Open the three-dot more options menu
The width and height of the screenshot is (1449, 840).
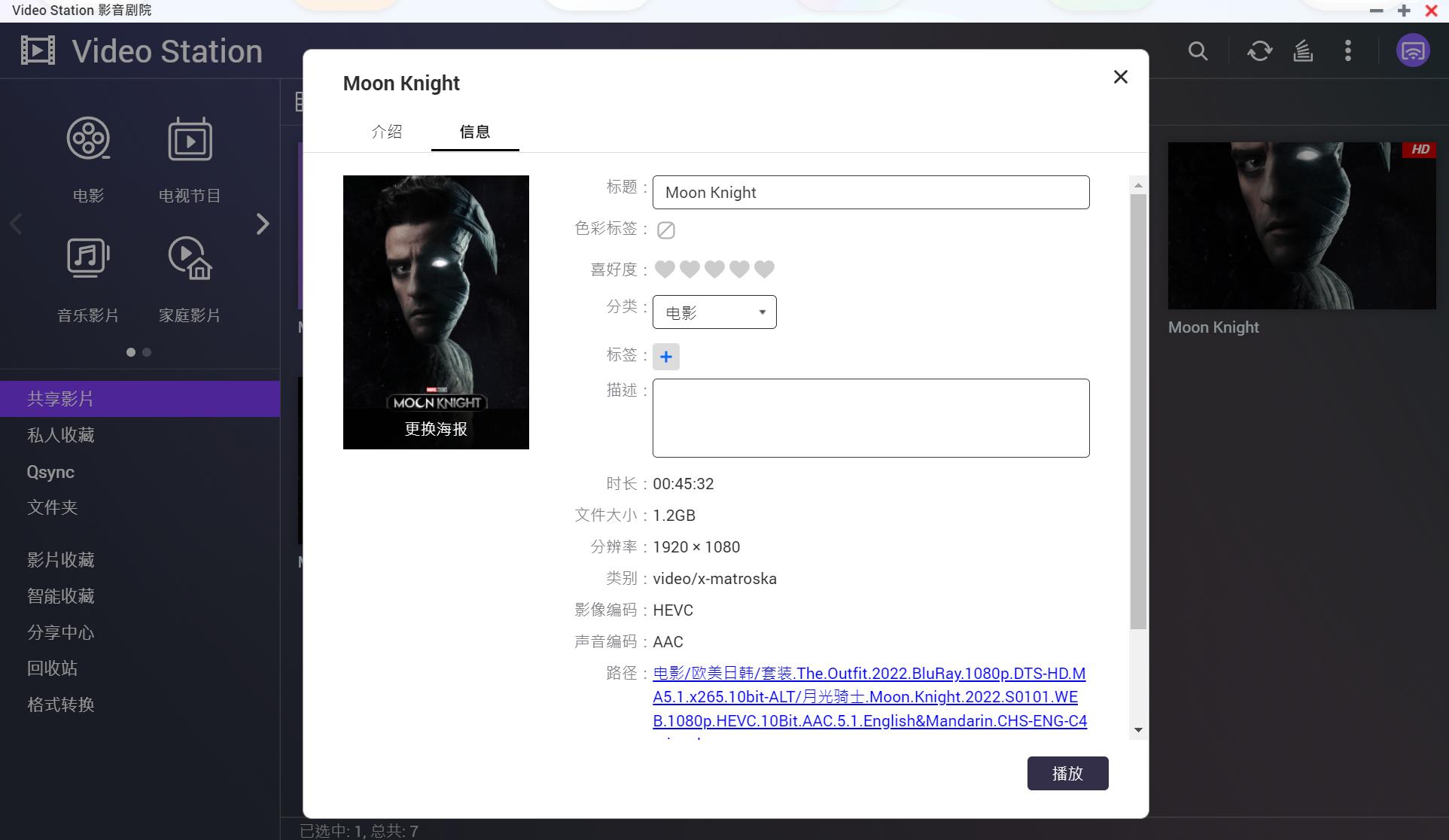coord(1347,51)
